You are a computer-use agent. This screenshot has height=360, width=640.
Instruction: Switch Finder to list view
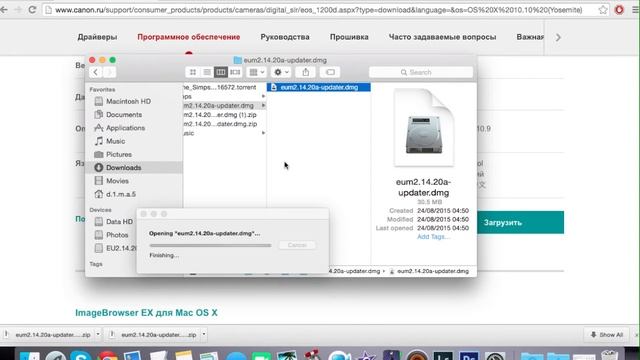click(207, 72)
